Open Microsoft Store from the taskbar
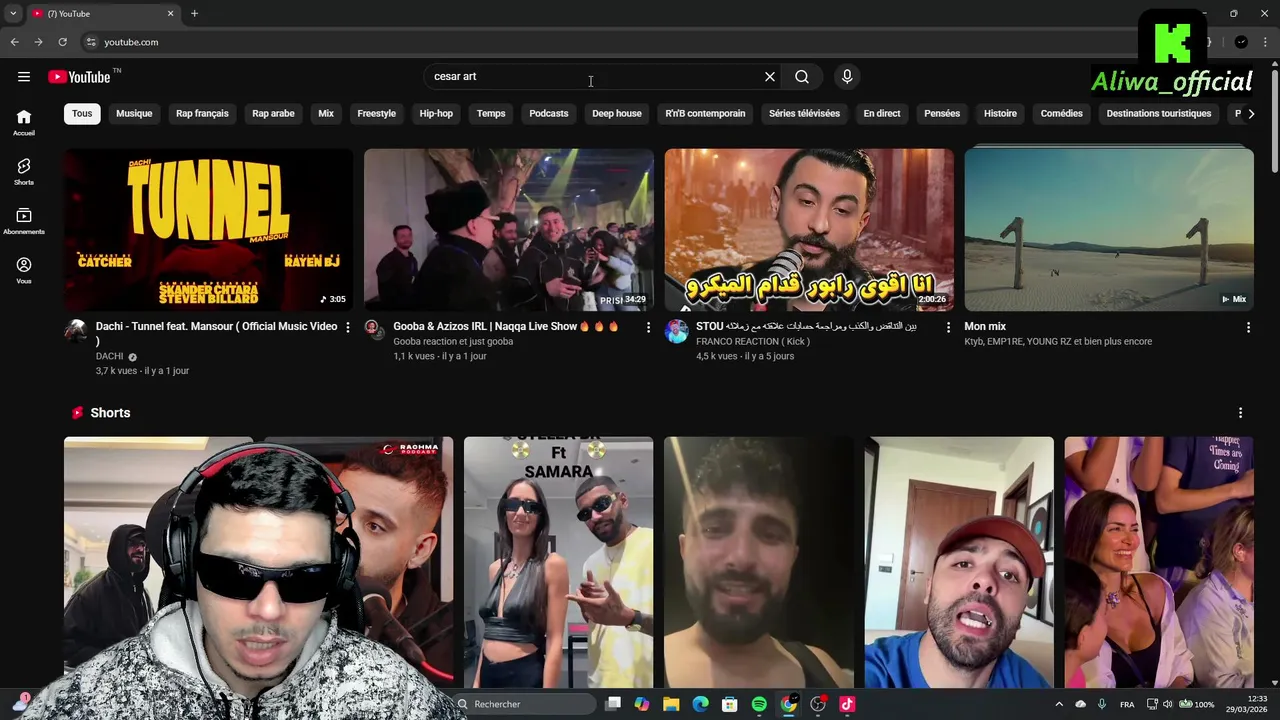The image size is (1280, 720). click(x=730, y=704)
